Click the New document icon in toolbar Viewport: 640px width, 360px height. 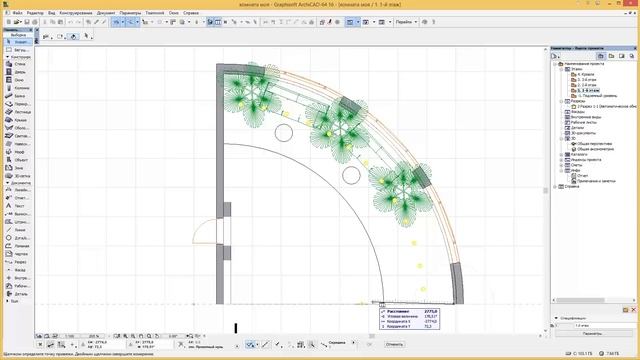(9, 22)
